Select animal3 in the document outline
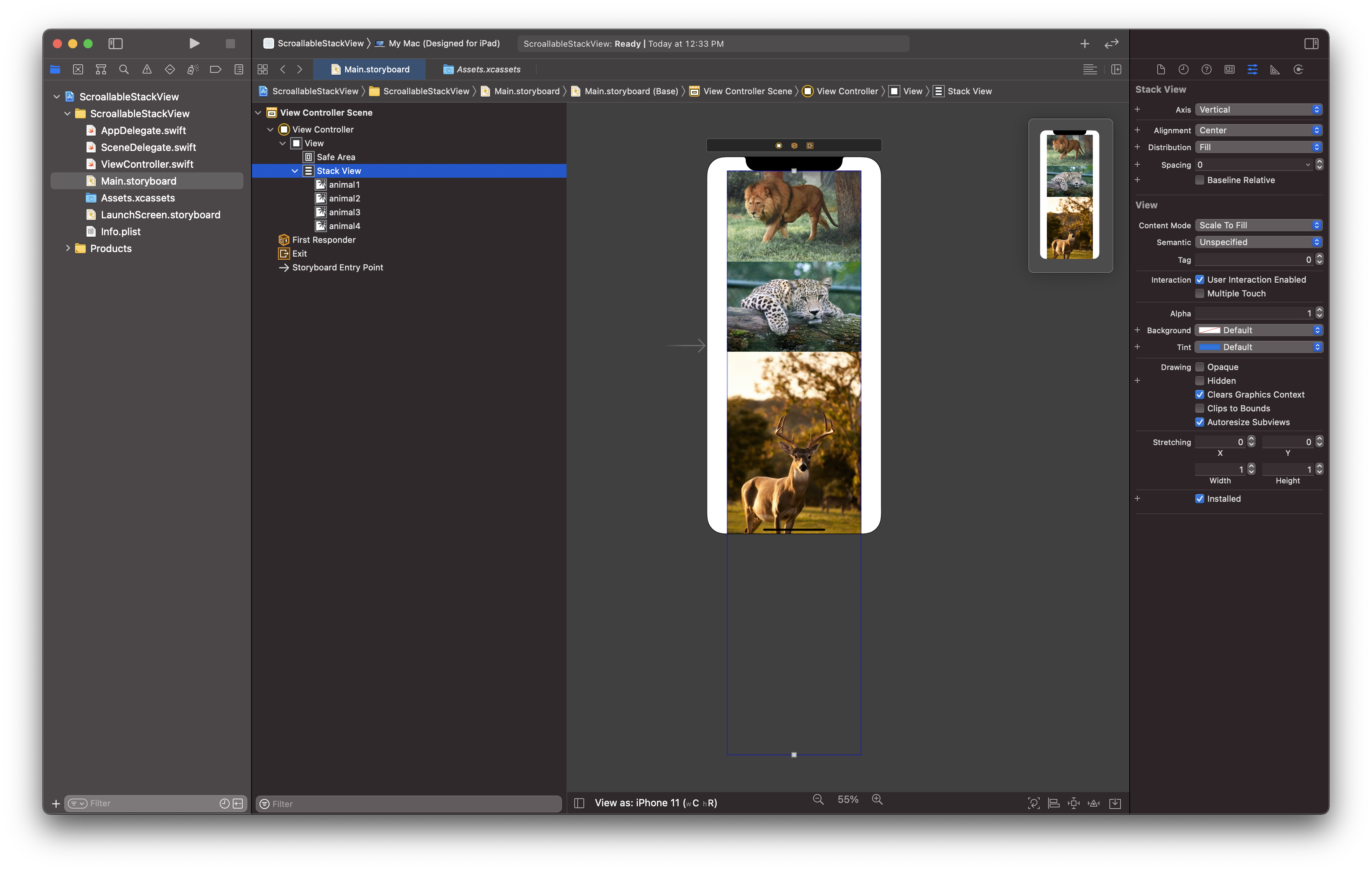 pyautogui.click(x=344, y=212)
